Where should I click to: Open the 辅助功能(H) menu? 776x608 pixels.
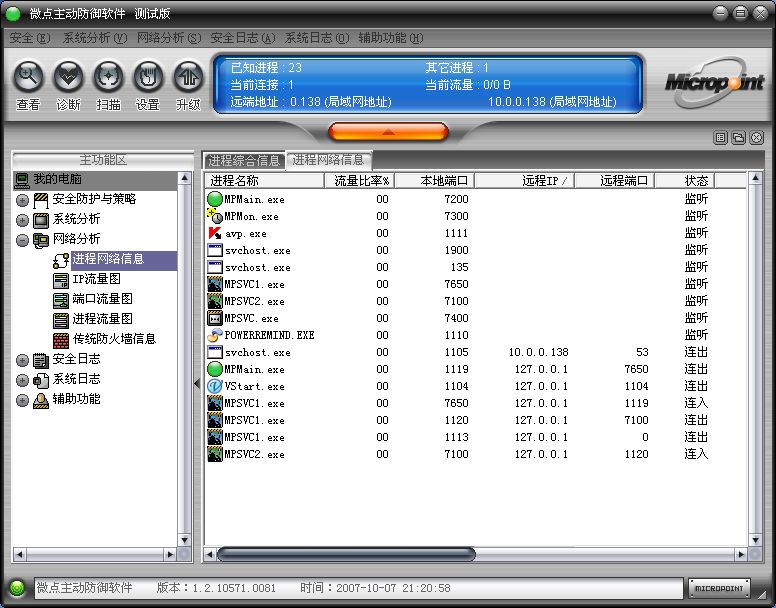(390, 38)
